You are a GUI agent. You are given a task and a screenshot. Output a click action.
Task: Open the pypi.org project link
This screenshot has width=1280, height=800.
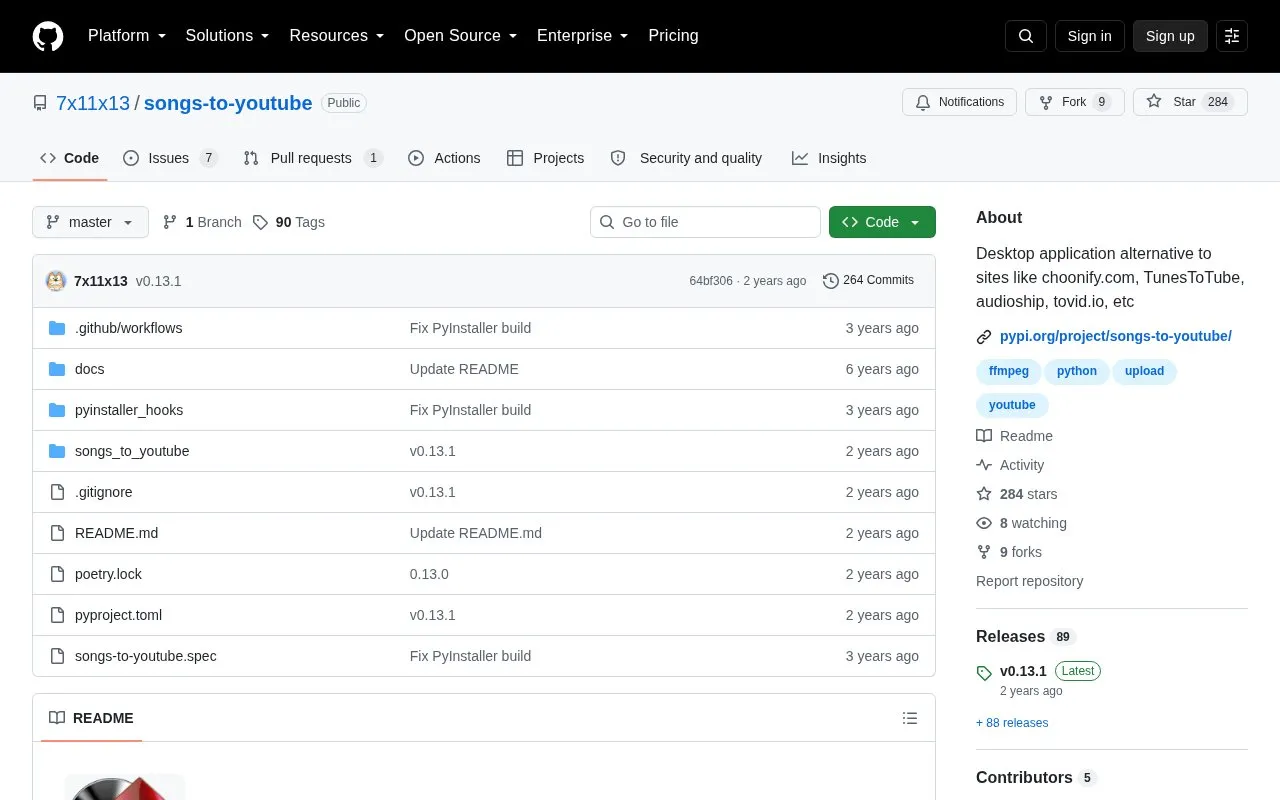1116,336
